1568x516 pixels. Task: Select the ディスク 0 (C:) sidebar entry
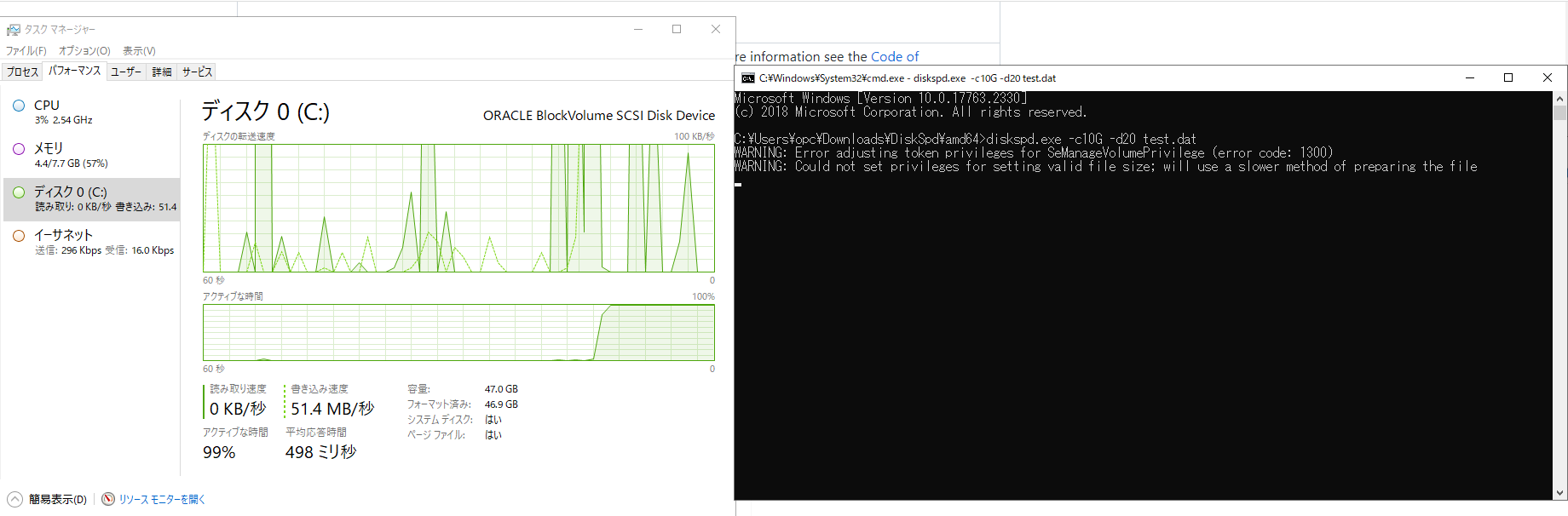coord(91,199)
